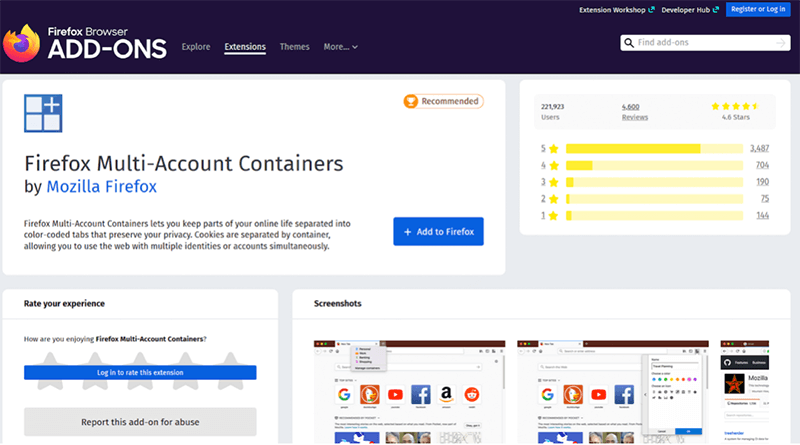The image size is (800, 445).
Task: Open the 704 four-star reviews count
Action: (762, 165)
